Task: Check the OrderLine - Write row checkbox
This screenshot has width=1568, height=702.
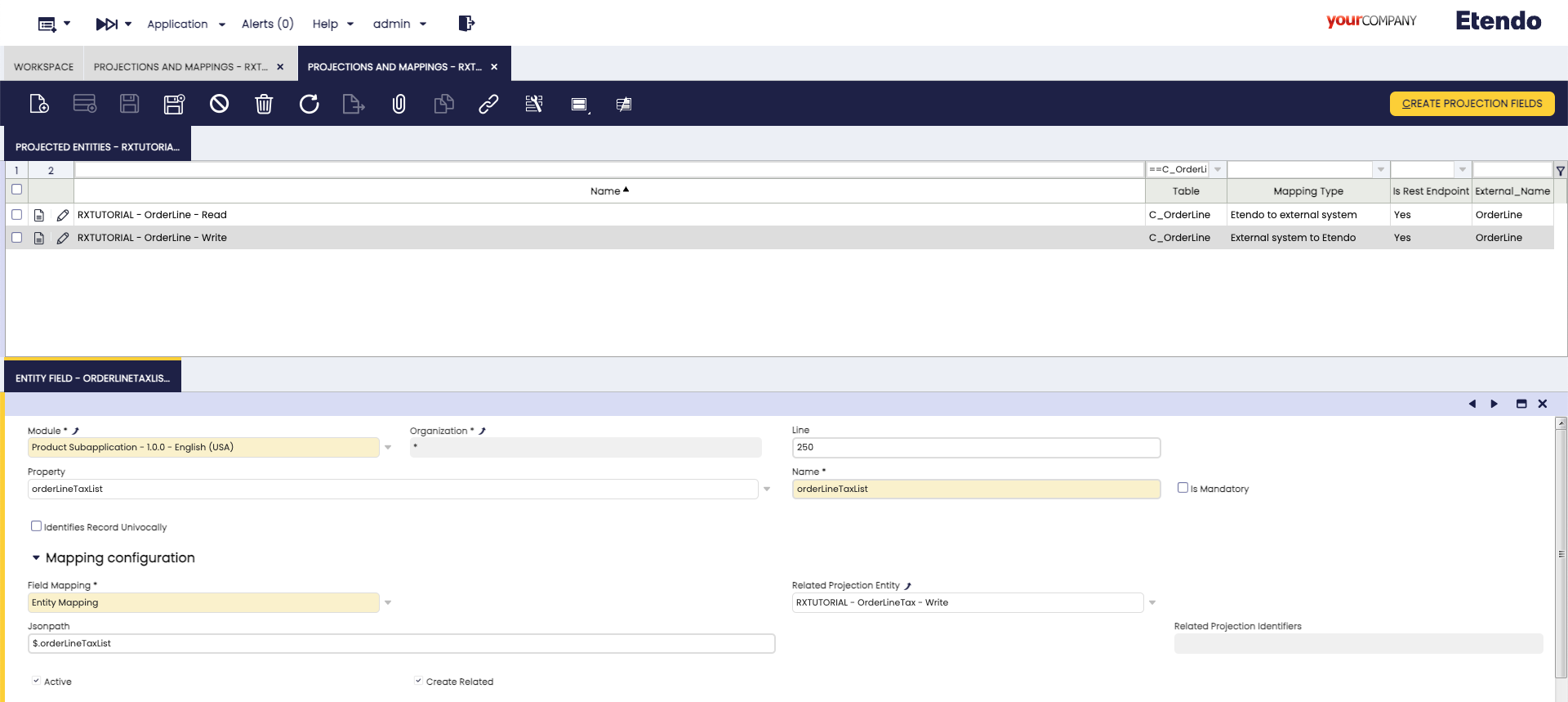Action: pos(16,237)
